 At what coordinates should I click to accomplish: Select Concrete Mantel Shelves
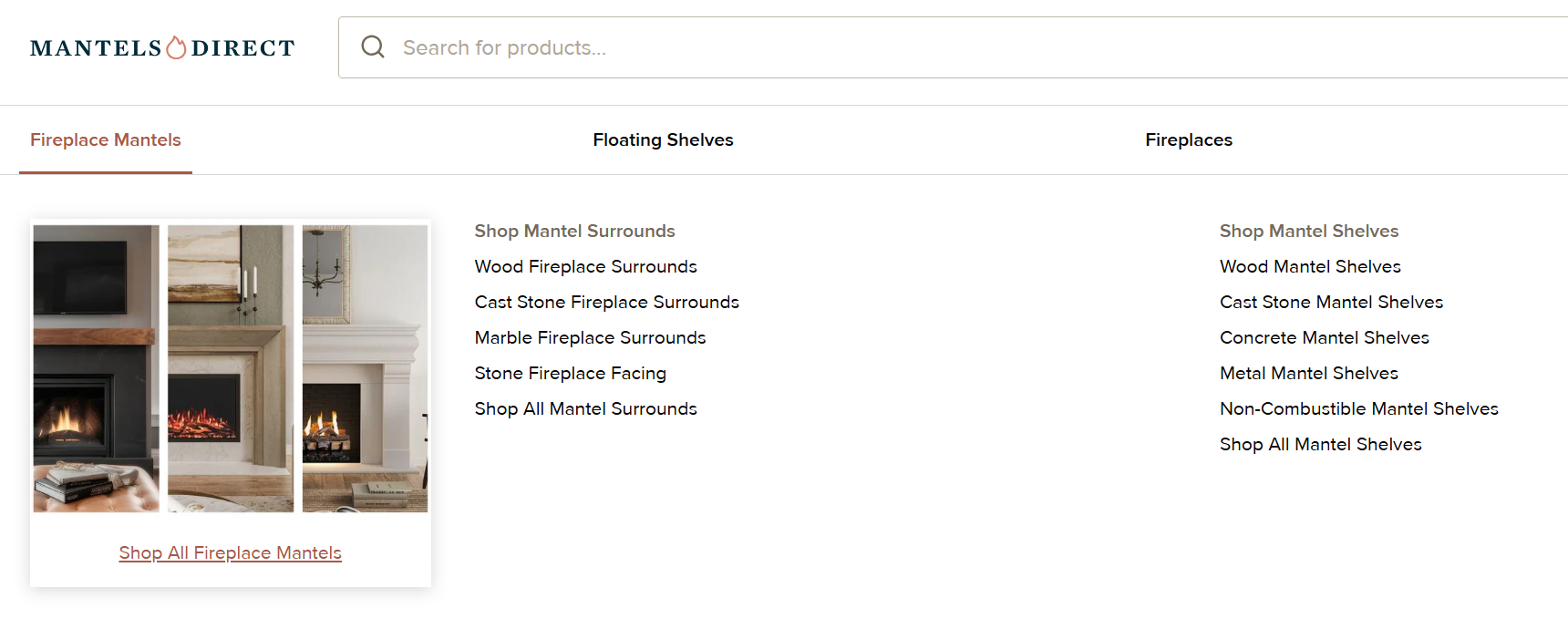1324,338
